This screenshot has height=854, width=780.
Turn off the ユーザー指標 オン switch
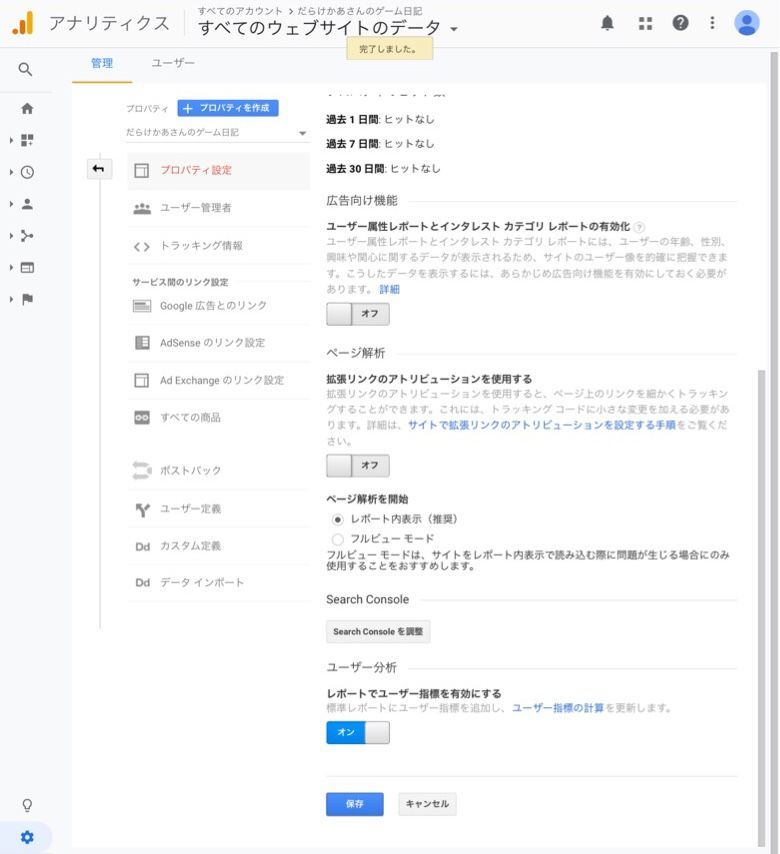358,732
